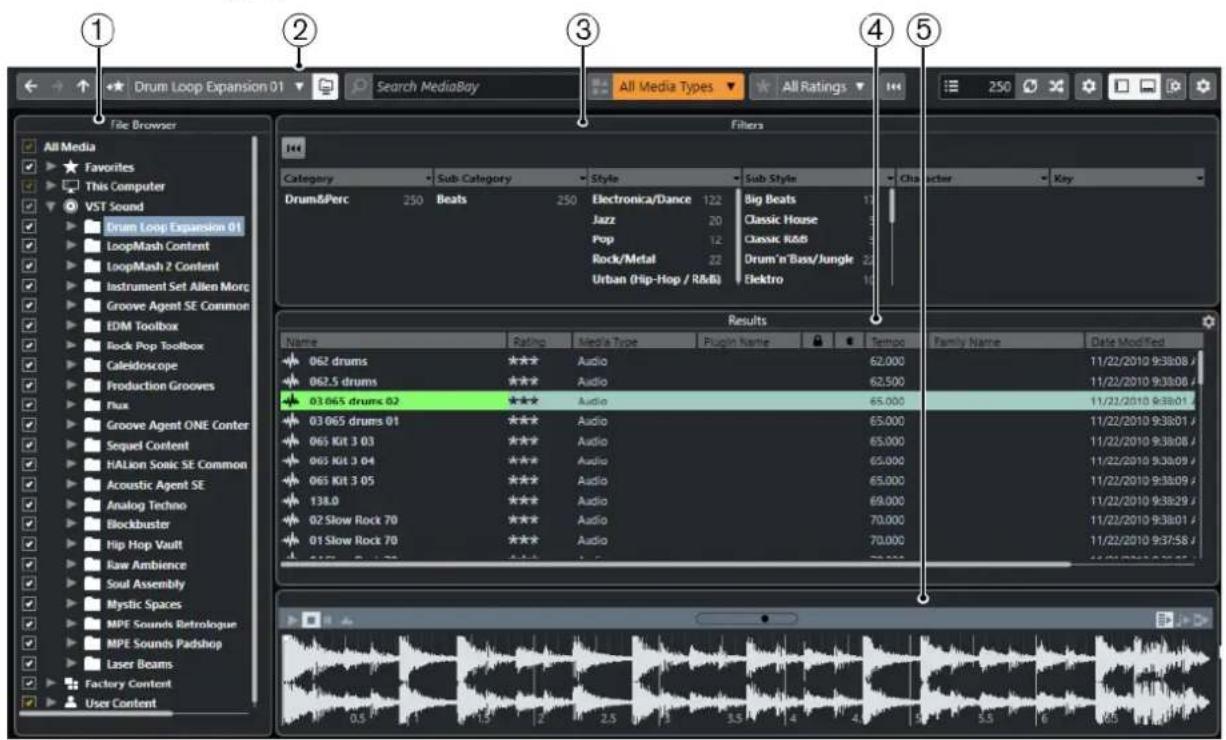Screen dimensions: 1226x740
Task: Sort results by Rating column header
Action: [539, 341]
